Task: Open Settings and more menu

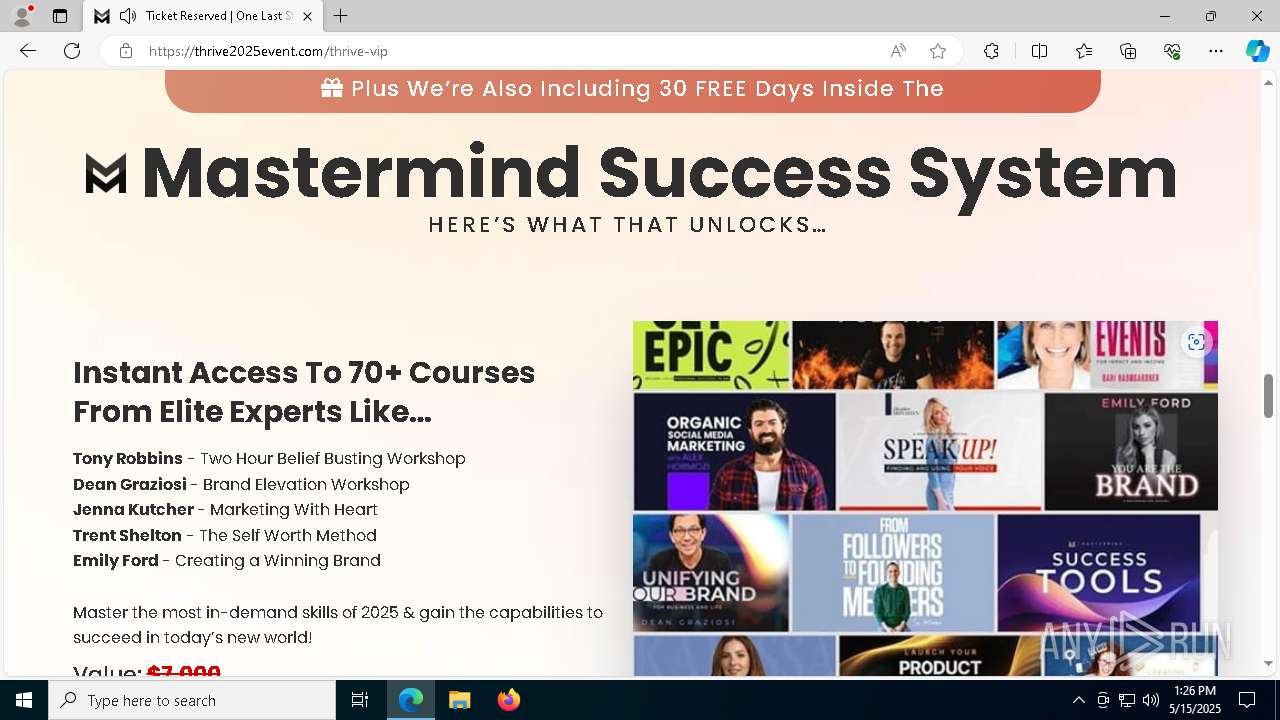Action: pos(1216,51)
